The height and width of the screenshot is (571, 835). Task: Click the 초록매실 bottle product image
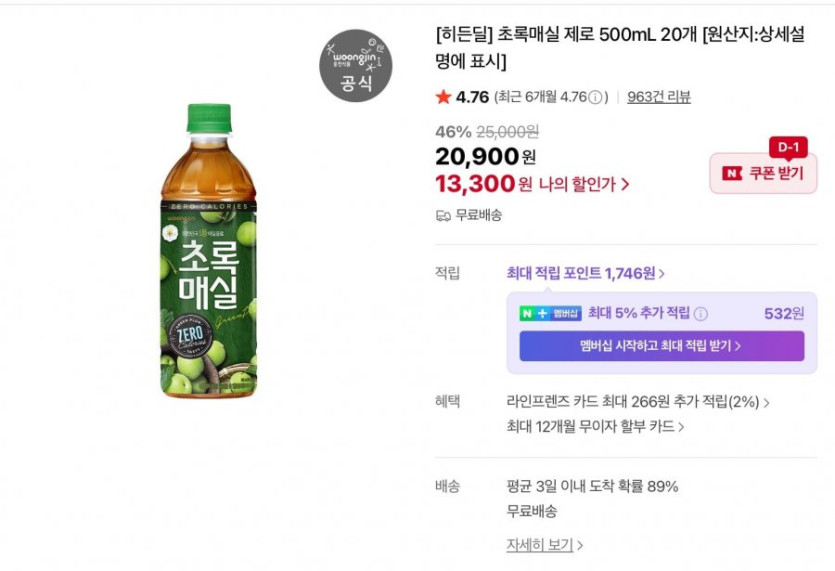pyautogui.click(x=208, y=250)
